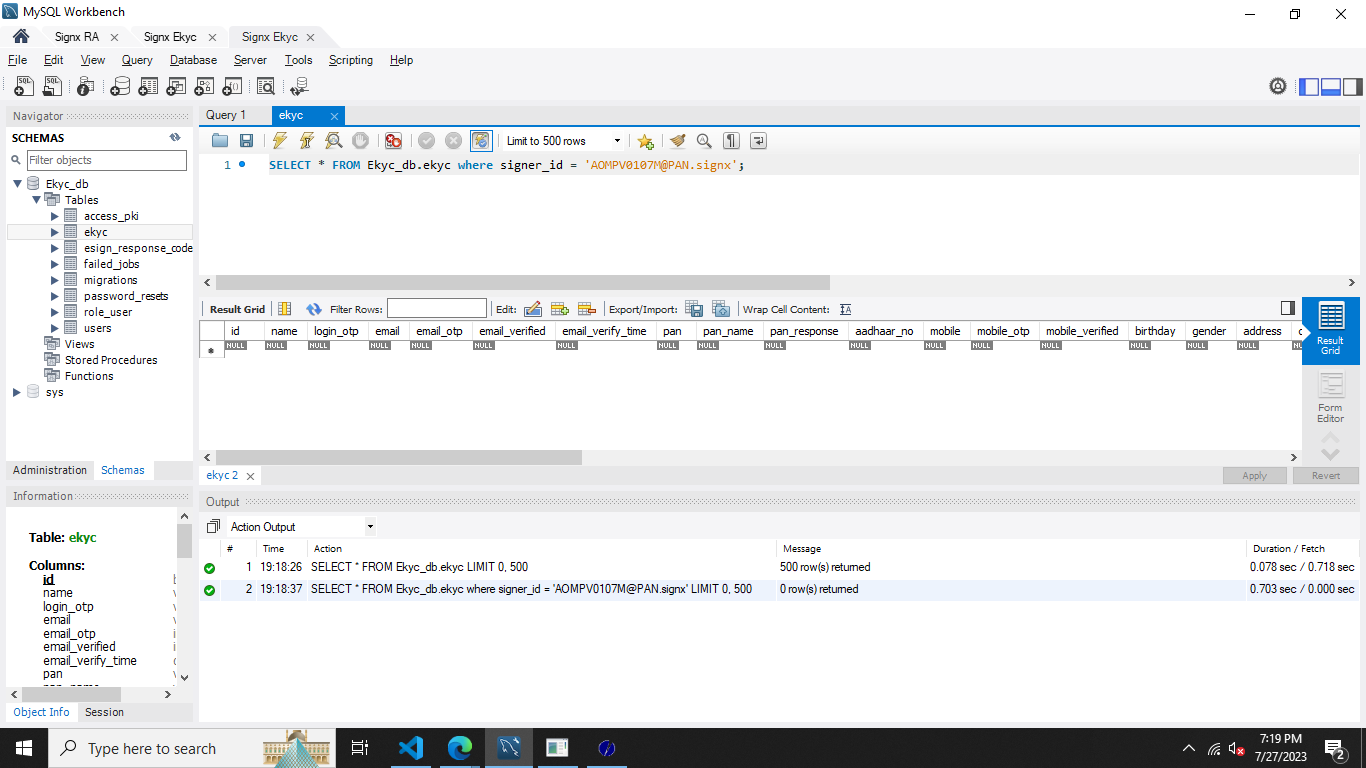Open the Database menu

click(x=193, y=60)
